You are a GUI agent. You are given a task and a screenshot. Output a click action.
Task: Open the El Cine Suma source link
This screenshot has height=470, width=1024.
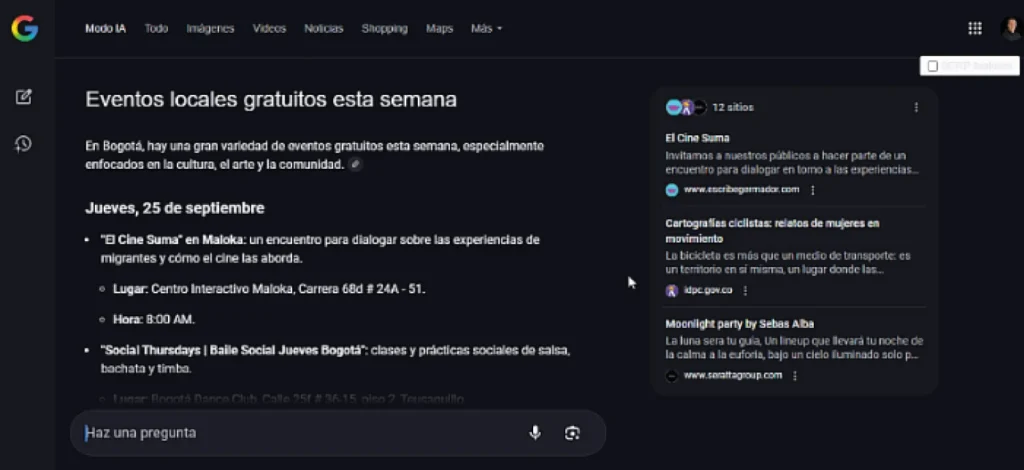point(697,138)
